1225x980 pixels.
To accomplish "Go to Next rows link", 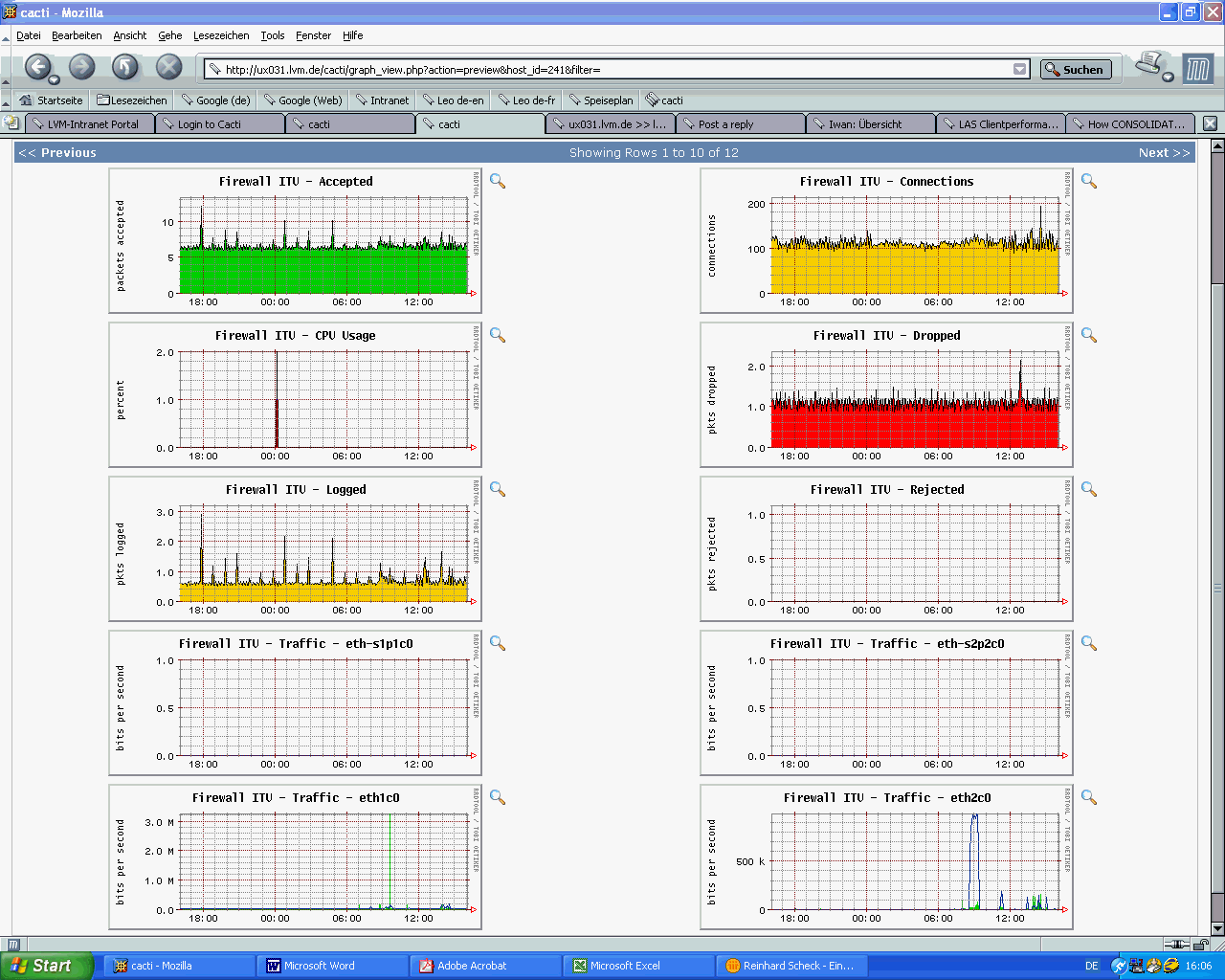I will (1165, 152).
